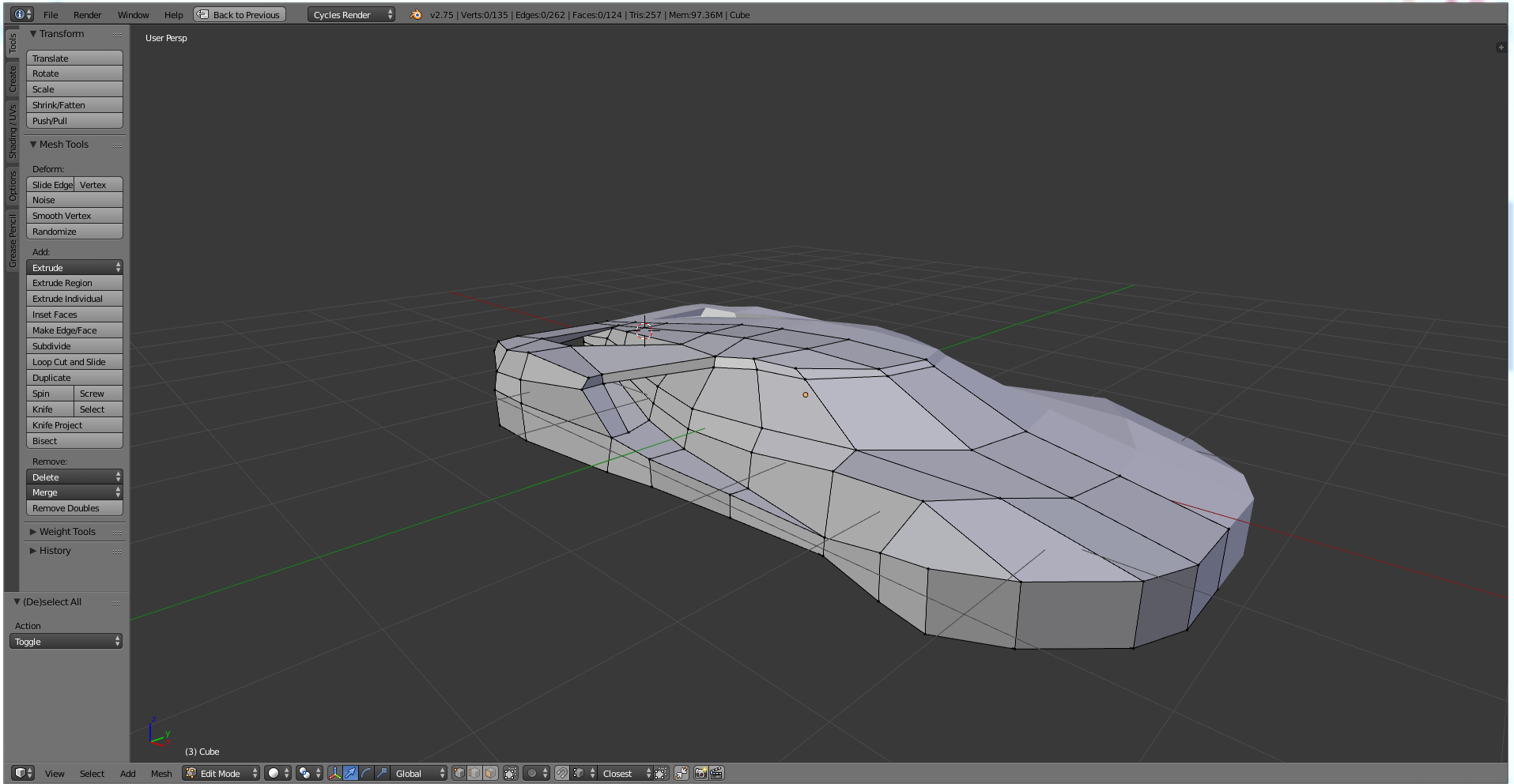Enable the rotate manipulator arc
Viewport: 1514px width, 784px height.
pos(366,773)
